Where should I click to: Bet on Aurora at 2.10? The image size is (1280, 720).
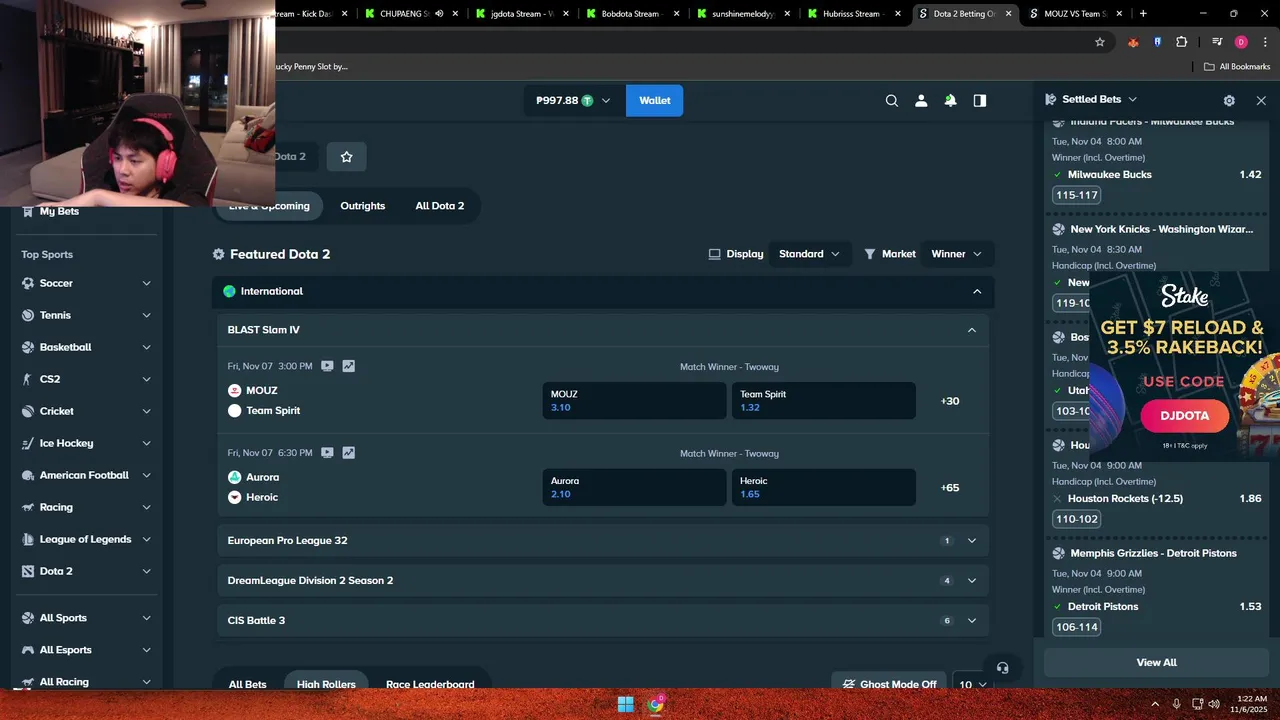tap(634, 487)
